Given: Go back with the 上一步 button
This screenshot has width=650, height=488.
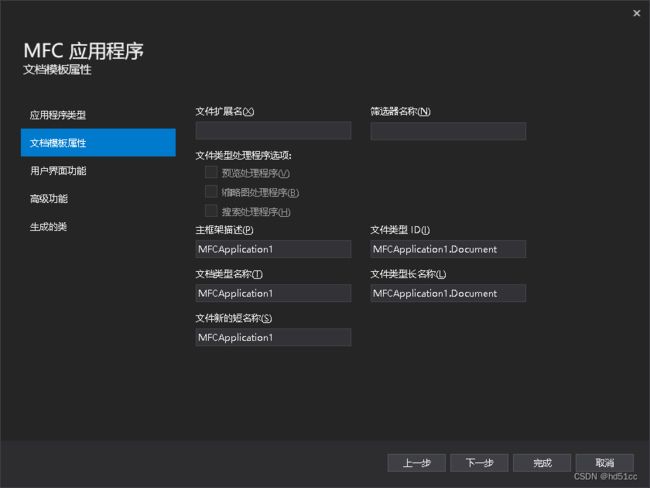Looking at the screenshot, I should 416,463.
